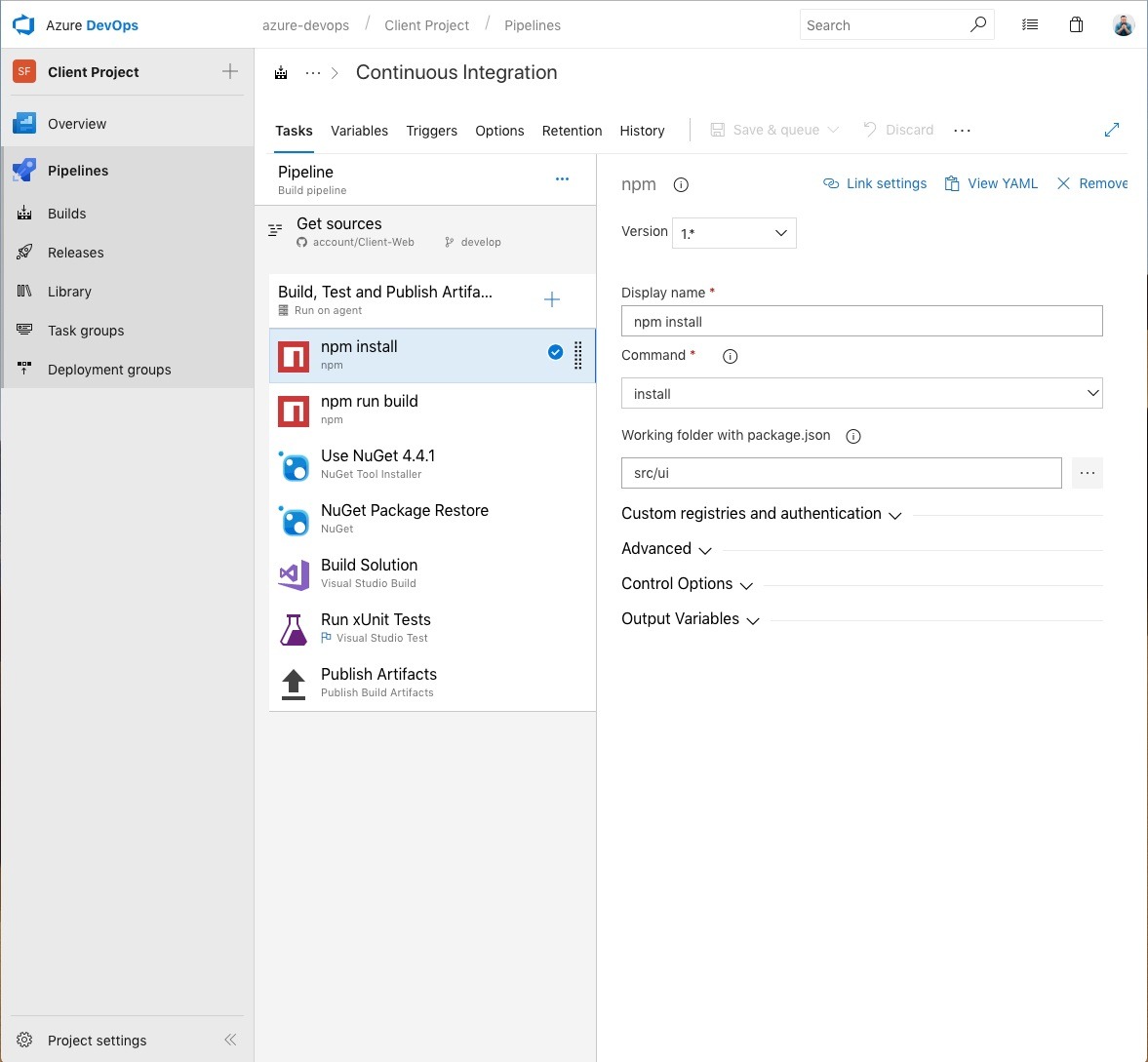
Task: Switch to the Variables tab
Action: point(360,131)
